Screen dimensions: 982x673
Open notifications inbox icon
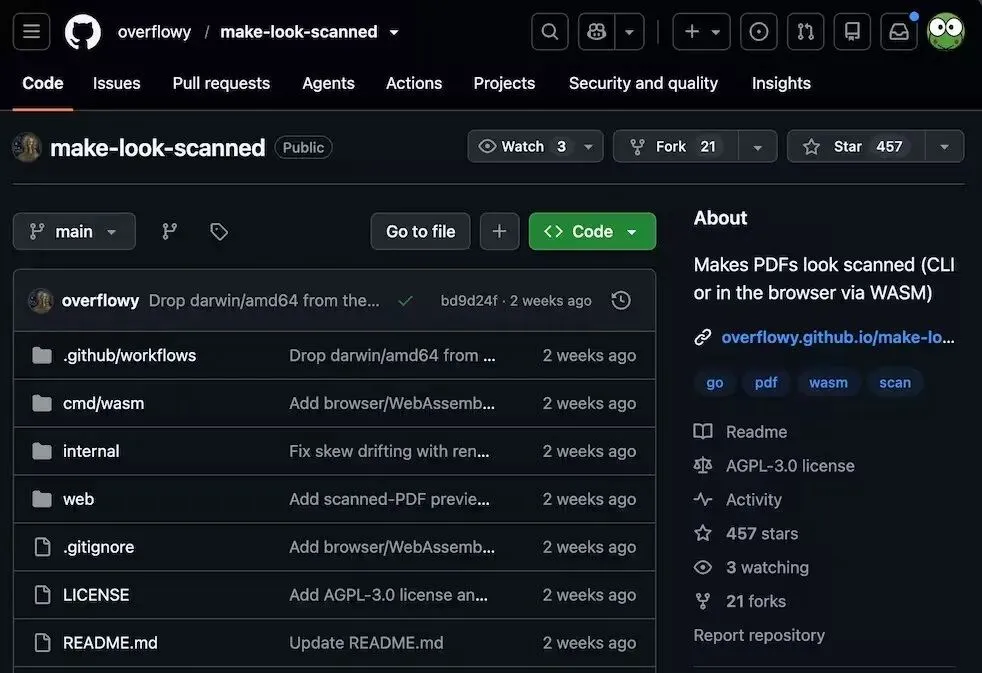[899, 31]
